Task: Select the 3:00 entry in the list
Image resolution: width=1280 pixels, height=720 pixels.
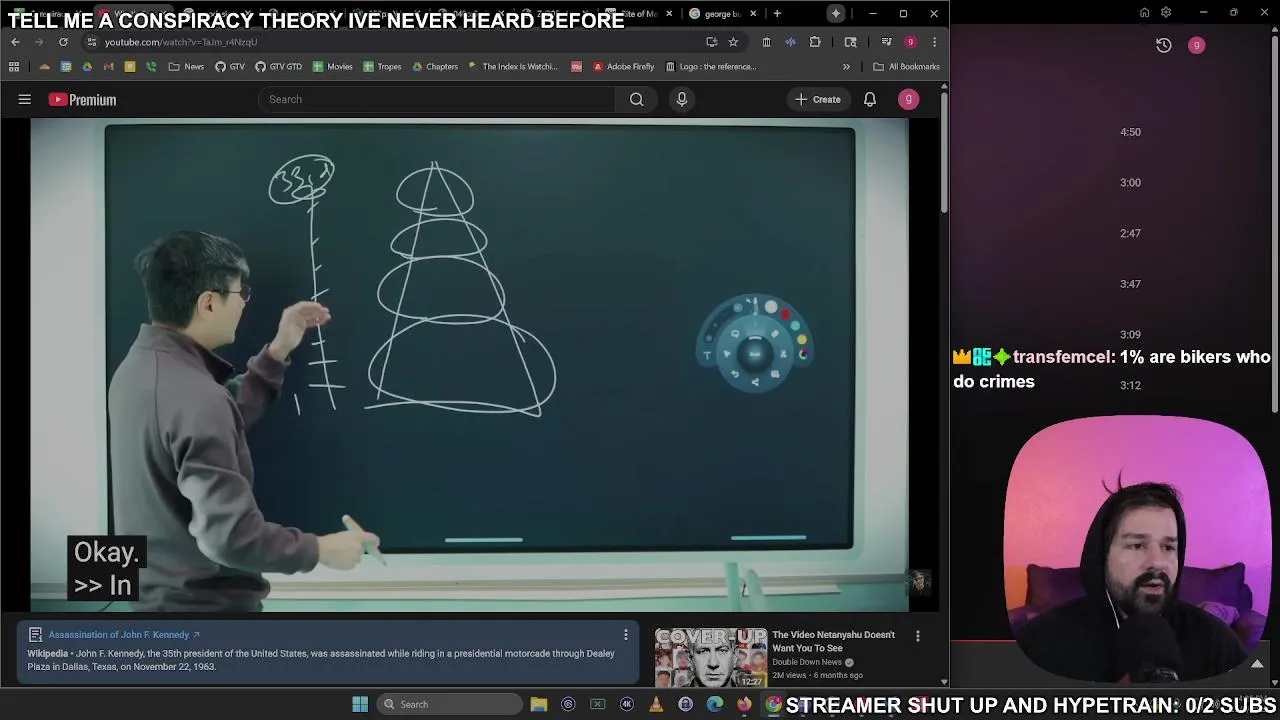Action: point(1130,183)
